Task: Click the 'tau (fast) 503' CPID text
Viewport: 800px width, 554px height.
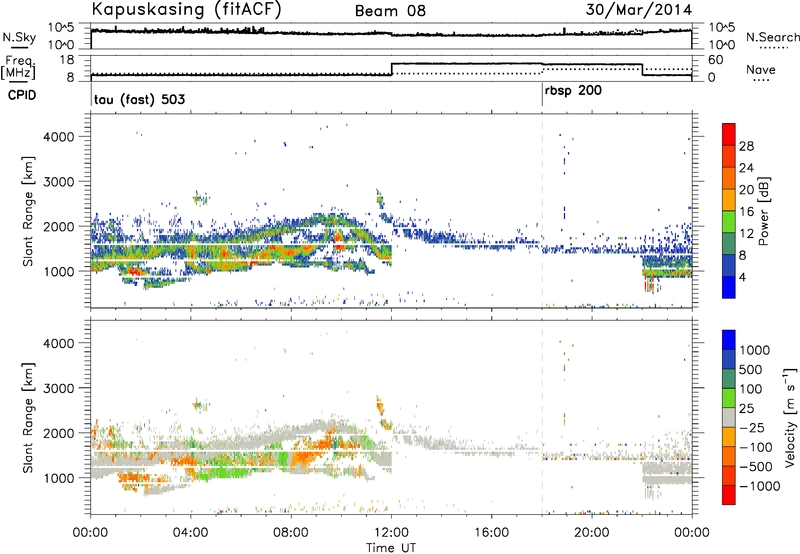Action: tap(139, 99)
